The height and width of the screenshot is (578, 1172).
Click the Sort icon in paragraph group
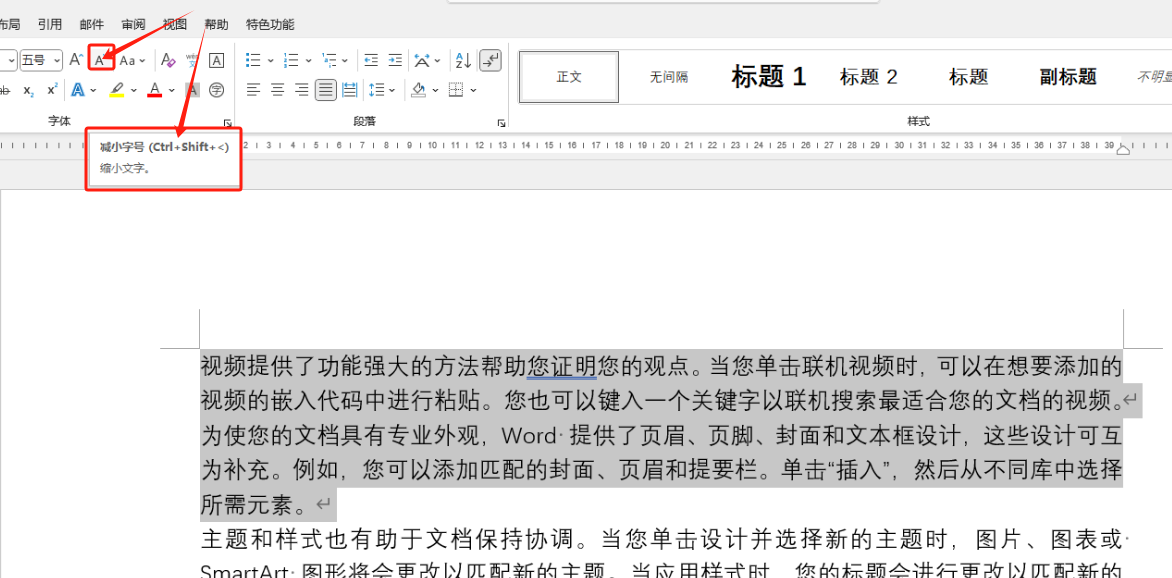click(x=462, y=60)
